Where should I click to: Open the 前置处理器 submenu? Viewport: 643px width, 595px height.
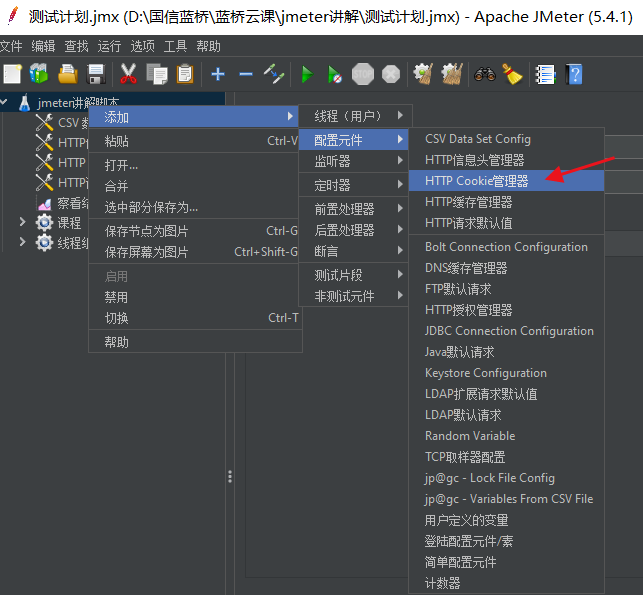click(353, 209)
